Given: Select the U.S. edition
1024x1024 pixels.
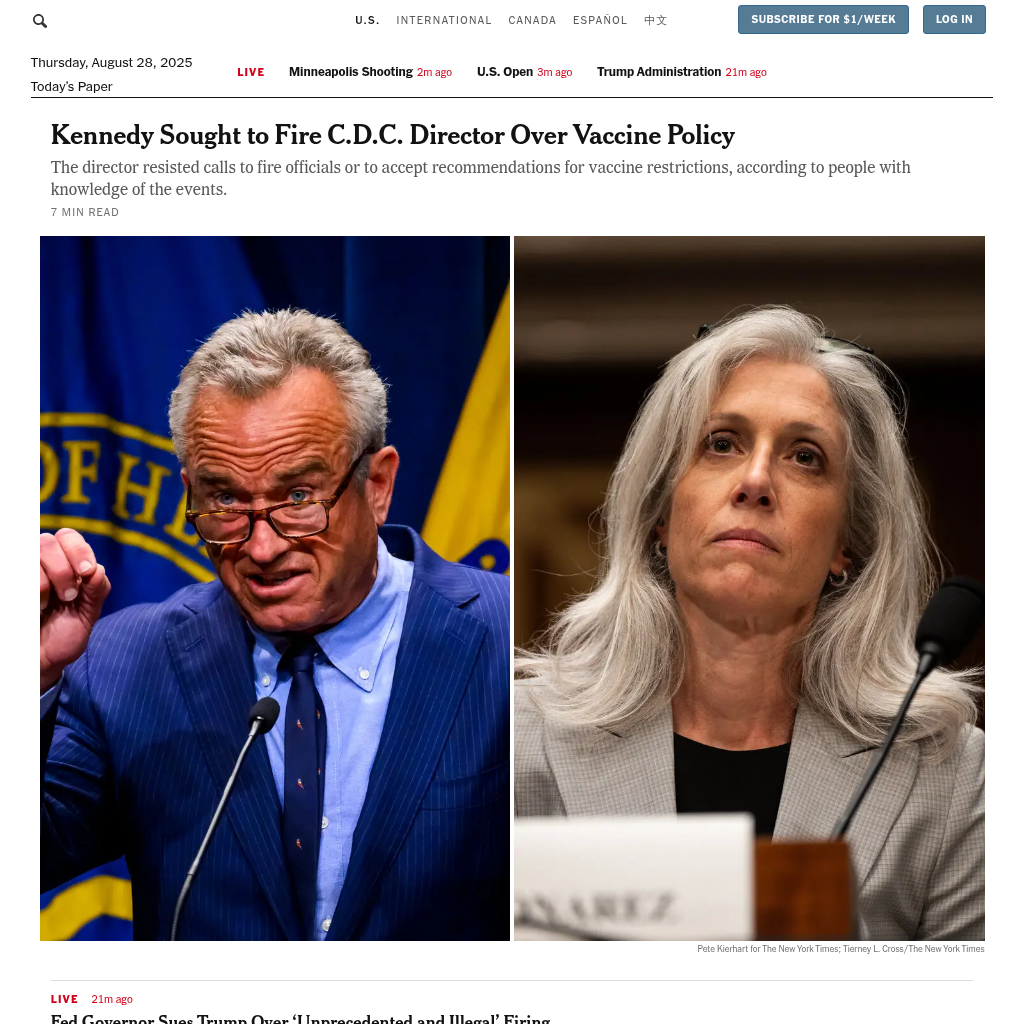Looking at the screenshot, I should tap(367, 20).
